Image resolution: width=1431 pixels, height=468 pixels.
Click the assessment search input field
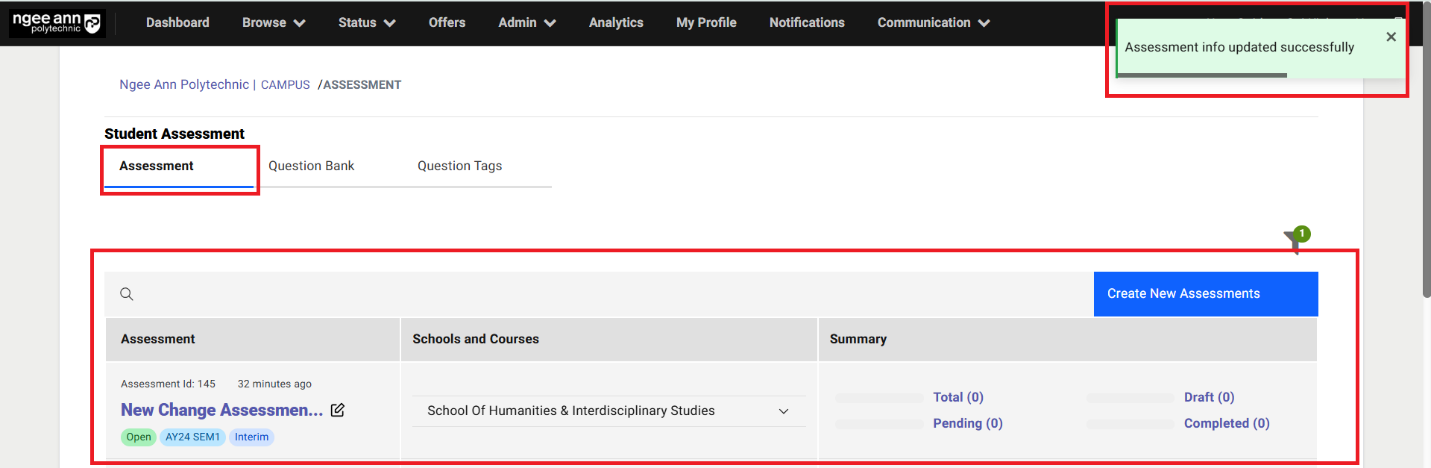[x=600, y=294]
